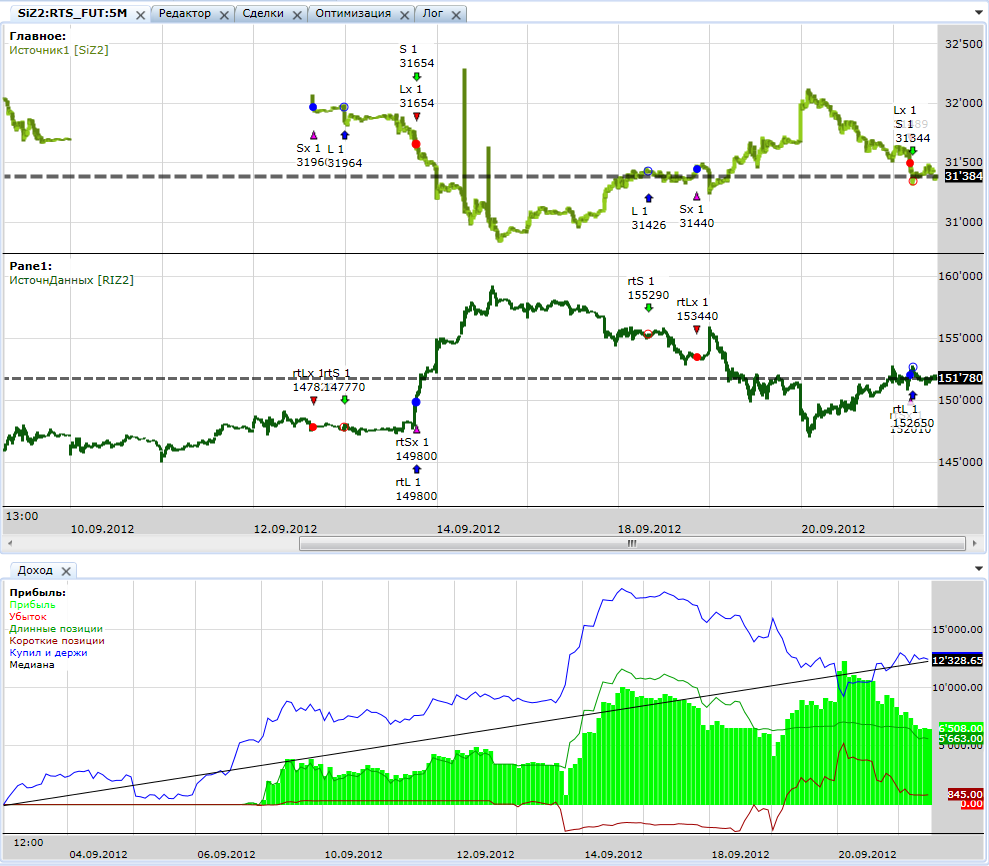Click the Купил и держи legend entry
The image size is (989, 866).
click(x=49, y=653)
